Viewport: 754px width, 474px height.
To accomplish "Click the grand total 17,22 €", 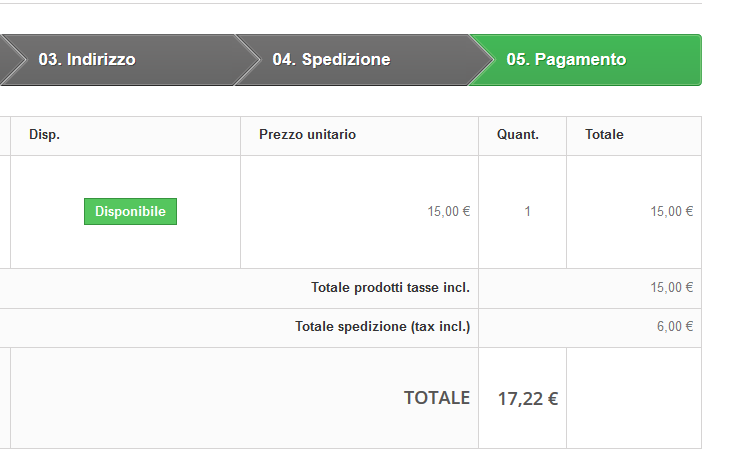I will point(527,399).
